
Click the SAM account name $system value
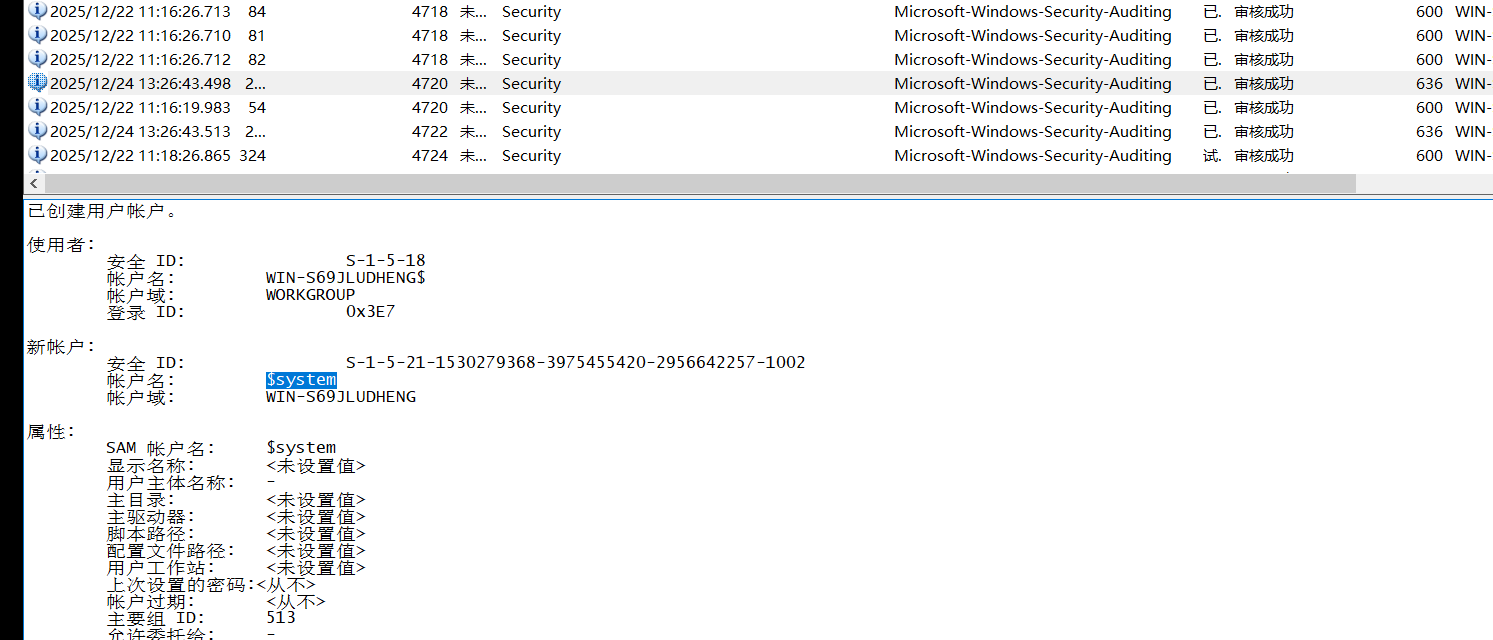(301, 448)
